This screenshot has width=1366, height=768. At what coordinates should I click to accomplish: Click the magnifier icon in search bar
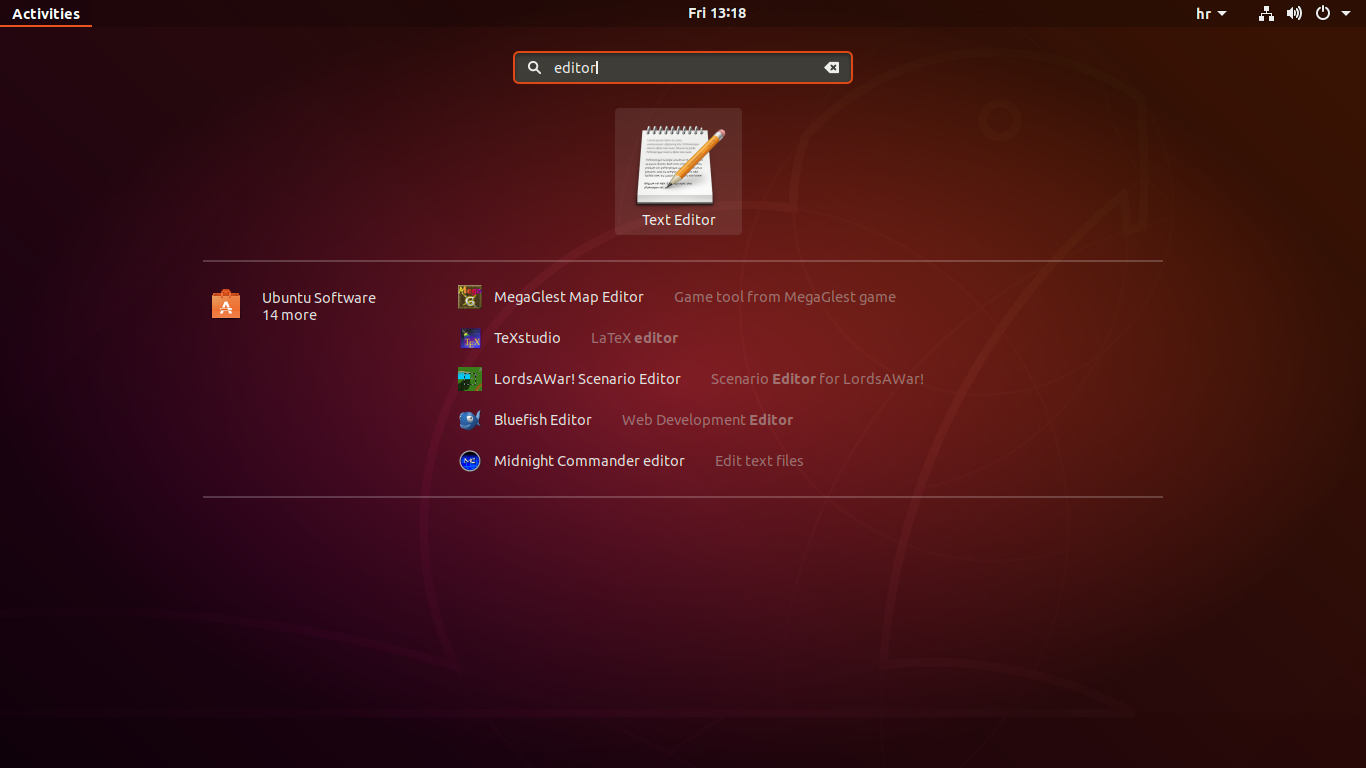tap(534, 68)
